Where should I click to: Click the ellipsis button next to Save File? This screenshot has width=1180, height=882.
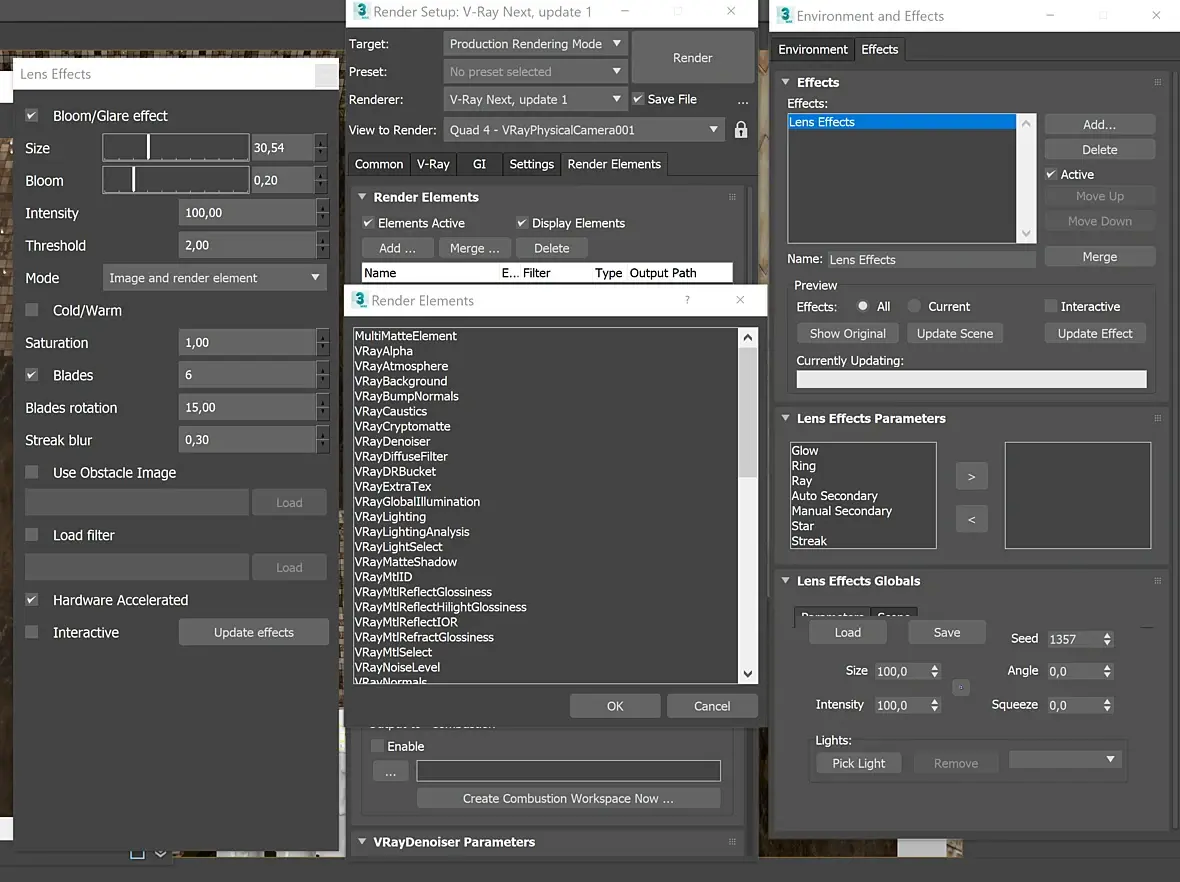742,100
